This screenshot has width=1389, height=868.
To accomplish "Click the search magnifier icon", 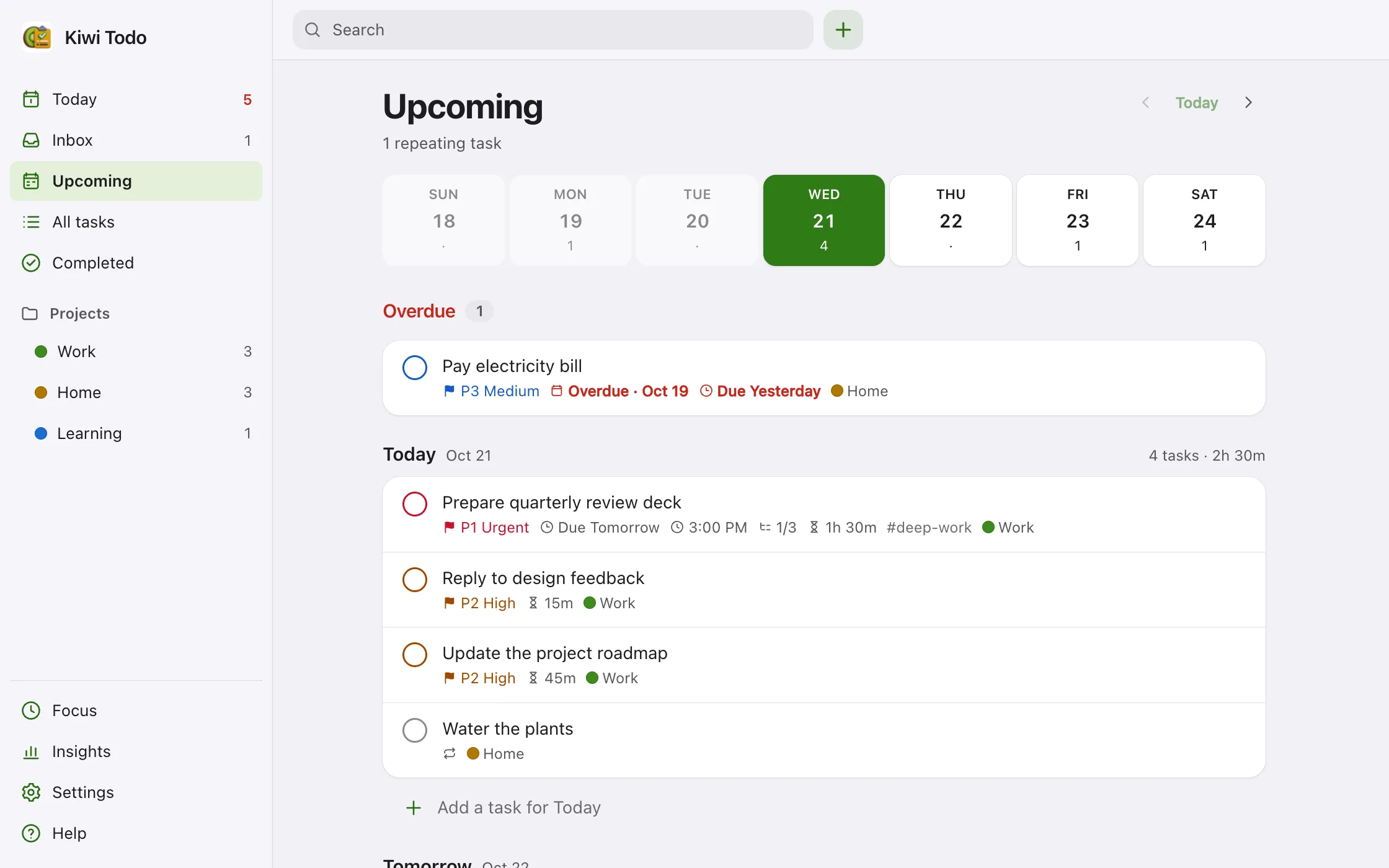I will click(x=313, y=30).
